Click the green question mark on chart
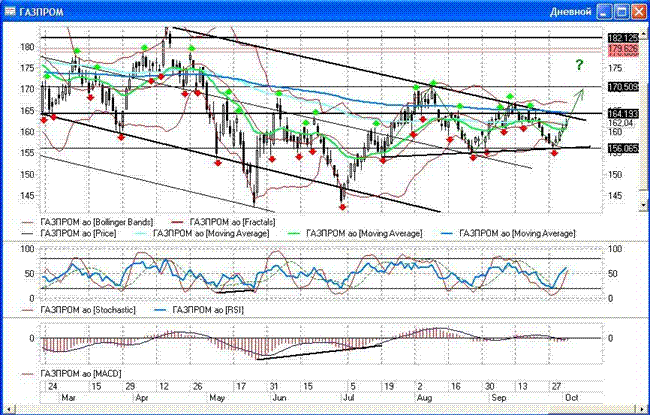Viewport: 650px width, 415px height. (579, 65)
